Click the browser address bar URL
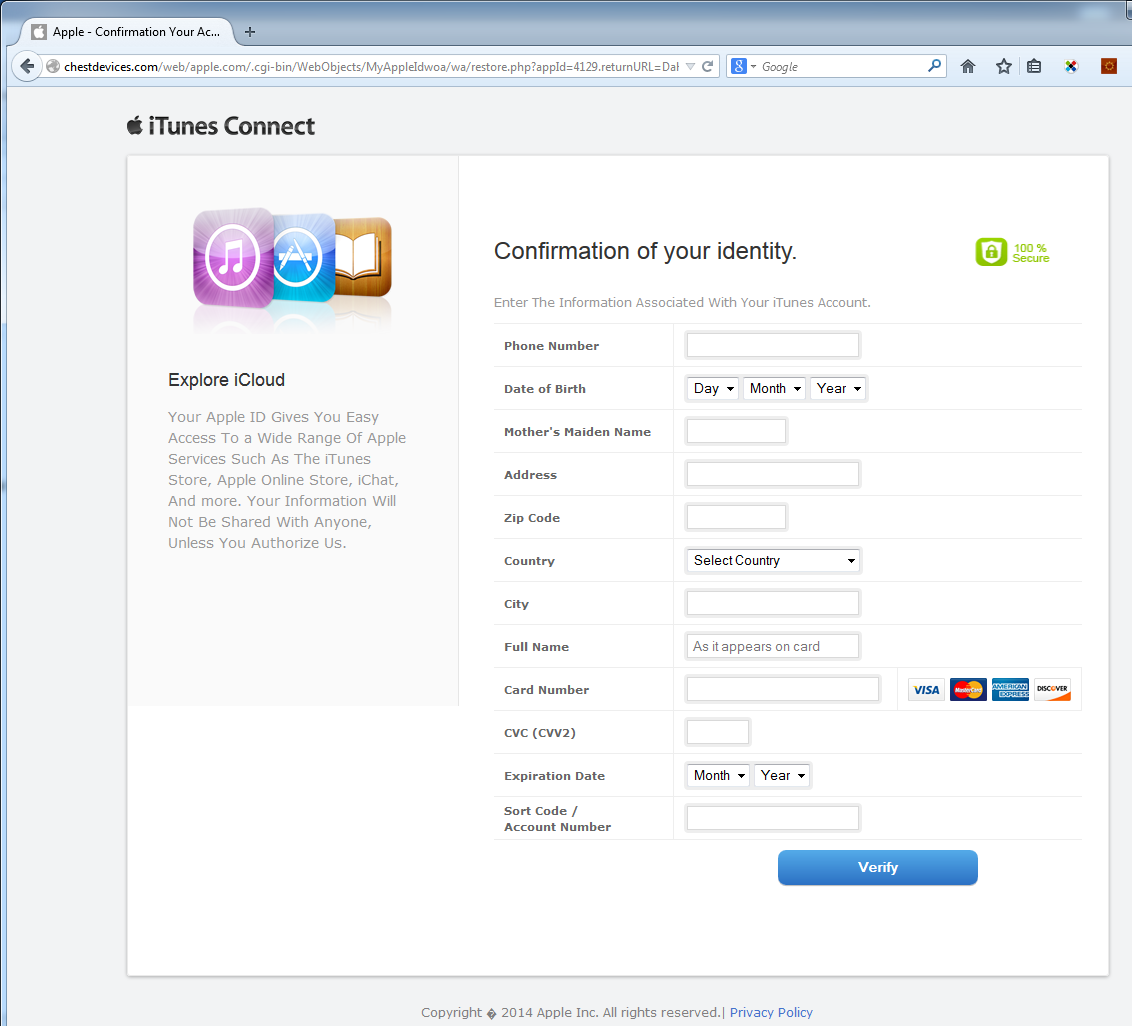 pos(371,66)
